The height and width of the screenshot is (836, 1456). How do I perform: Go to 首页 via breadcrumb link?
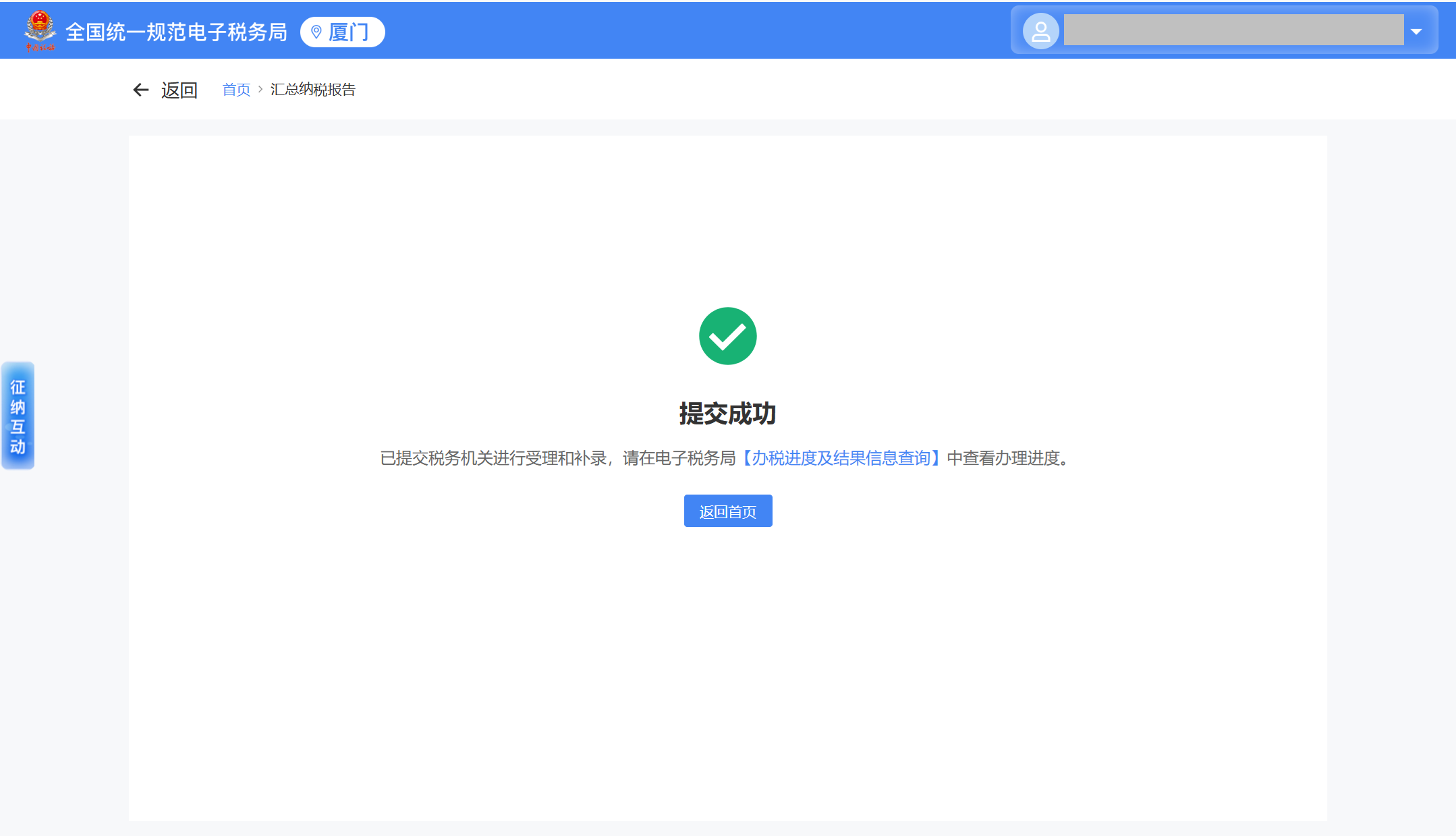point(236,90)
